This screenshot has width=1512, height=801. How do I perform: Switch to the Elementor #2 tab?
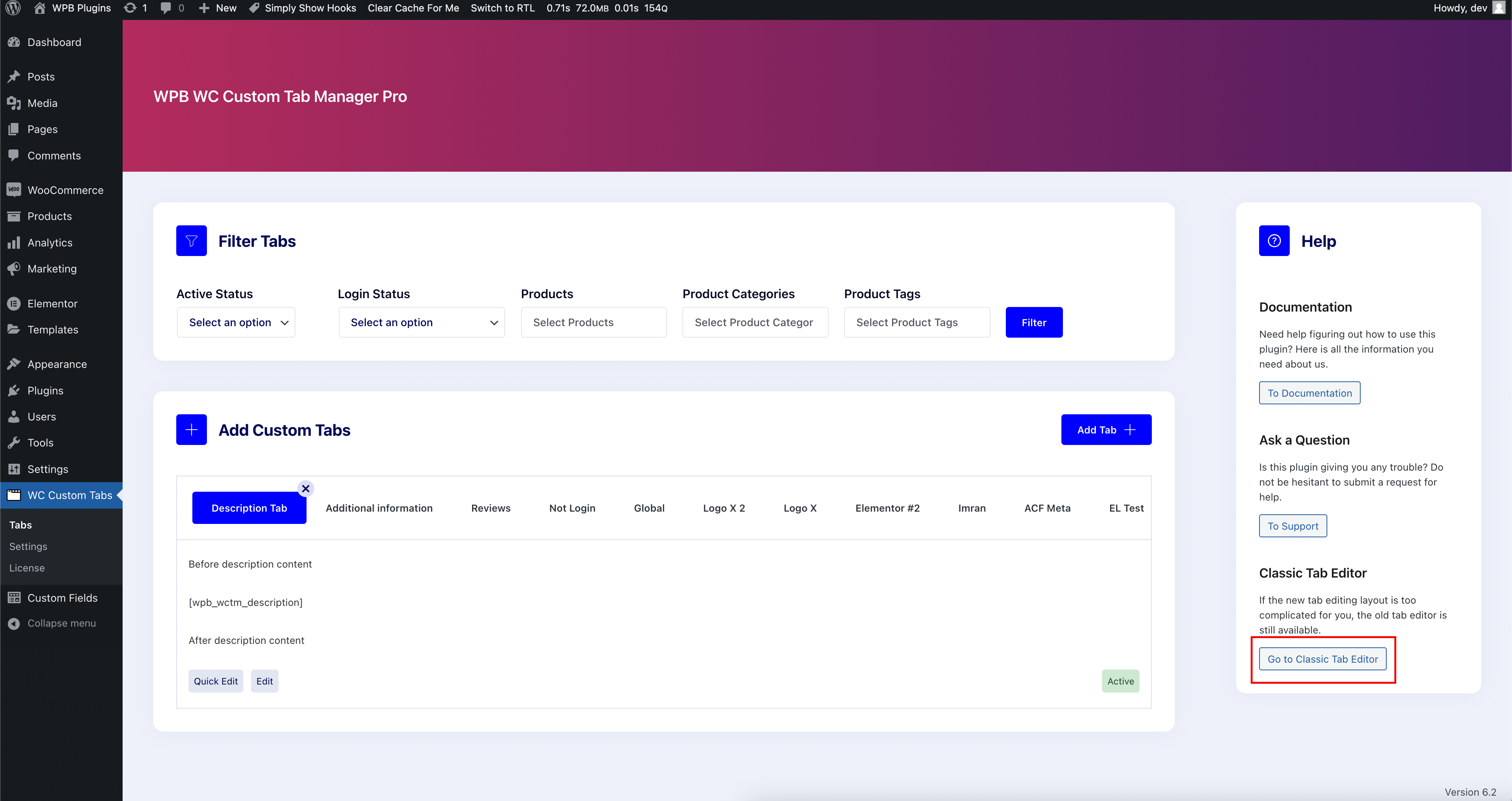point(887,508)
